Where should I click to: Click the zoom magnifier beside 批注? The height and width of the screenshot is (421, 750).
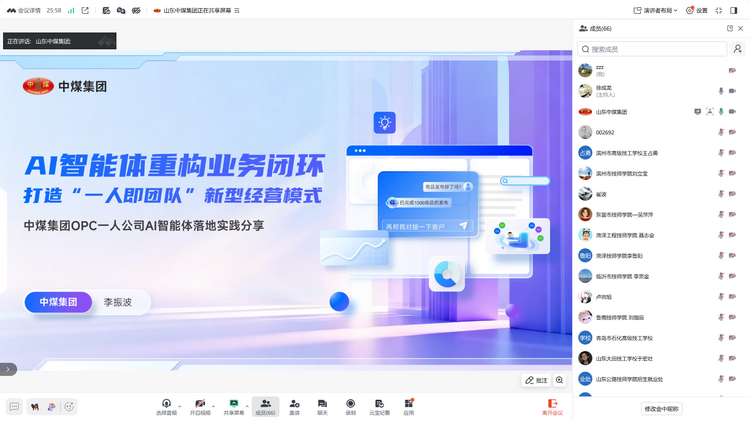tap(559, 380)
